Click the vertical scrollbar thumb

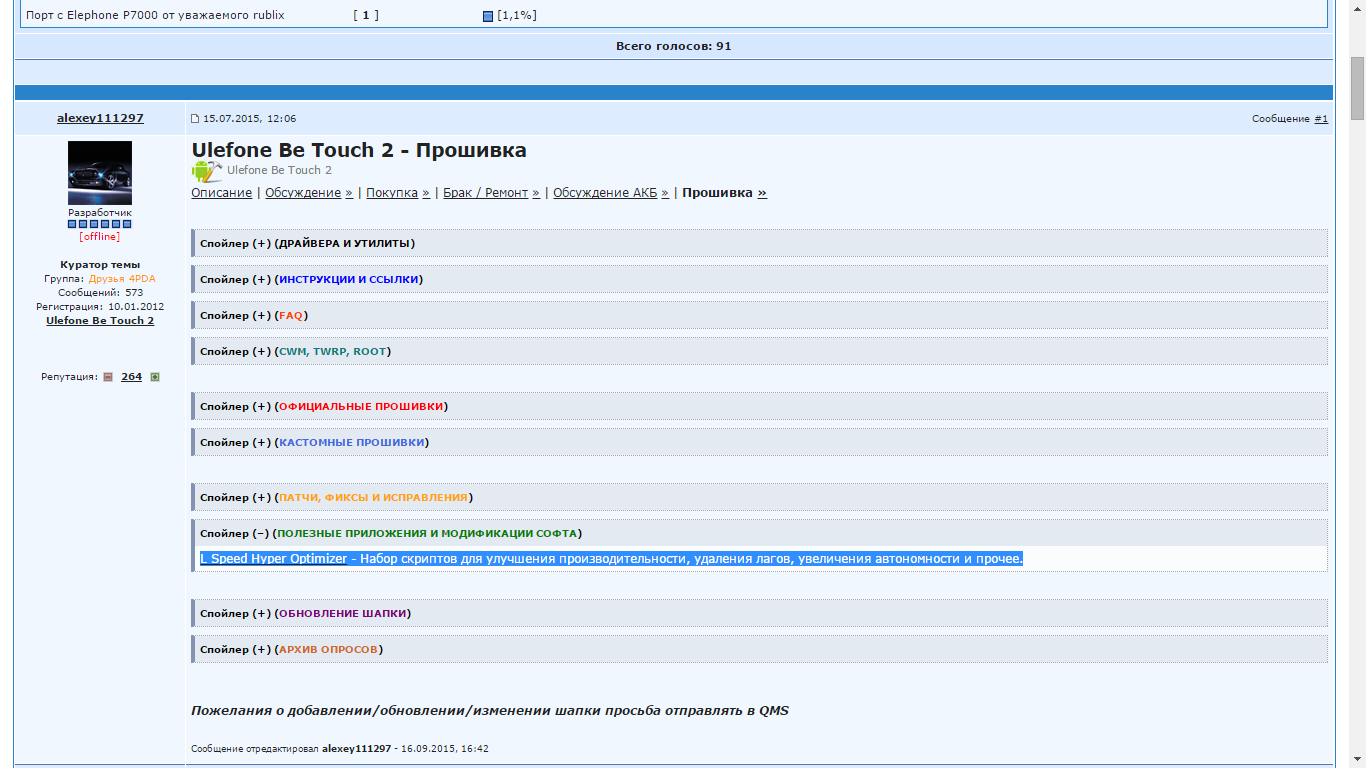(1358, 88)
